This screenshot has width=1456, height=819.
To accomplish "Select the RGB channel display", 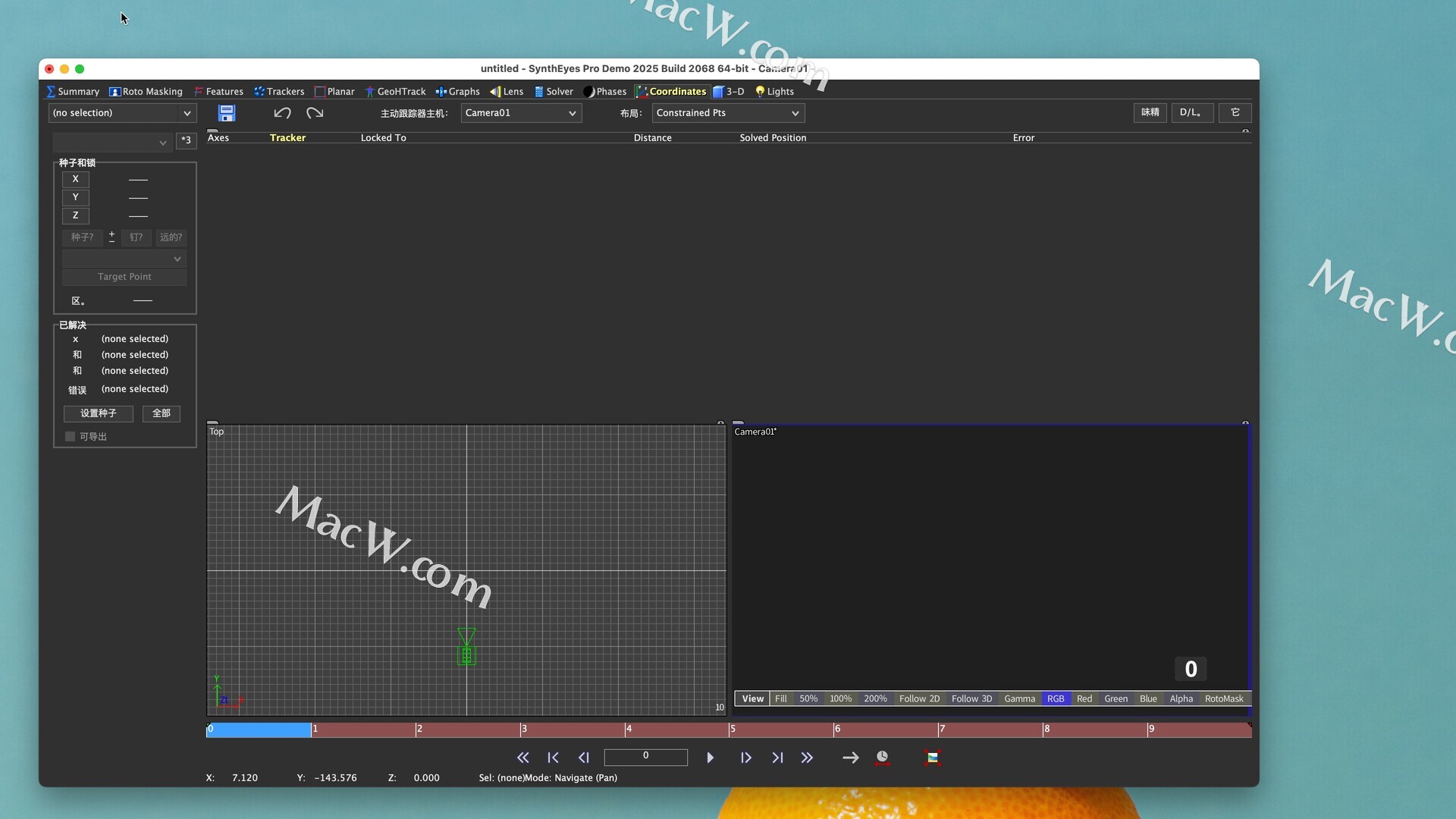I will tap(1056, 699).
